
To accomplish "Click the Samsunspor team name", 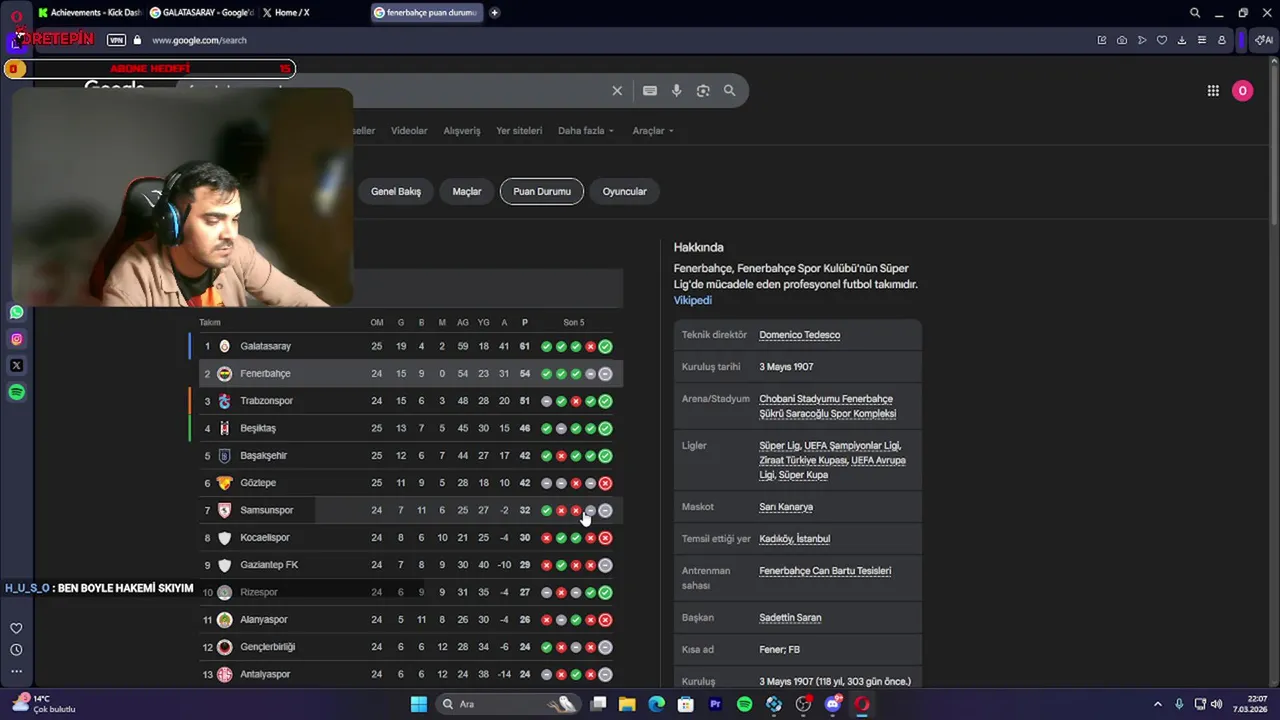I will [267, 510].
